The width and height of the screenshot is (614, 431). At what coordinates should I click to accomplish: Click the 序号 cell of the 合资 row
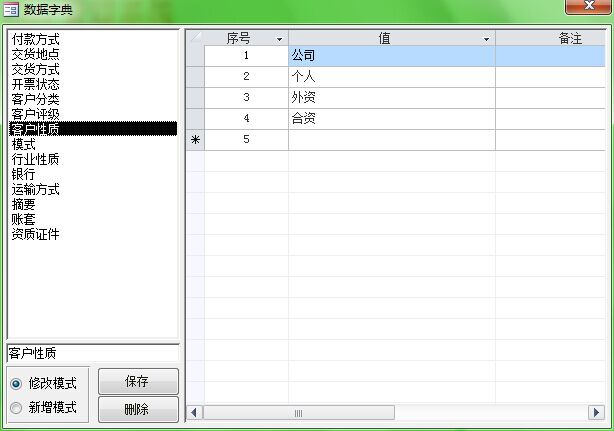[x=246, y=119]
